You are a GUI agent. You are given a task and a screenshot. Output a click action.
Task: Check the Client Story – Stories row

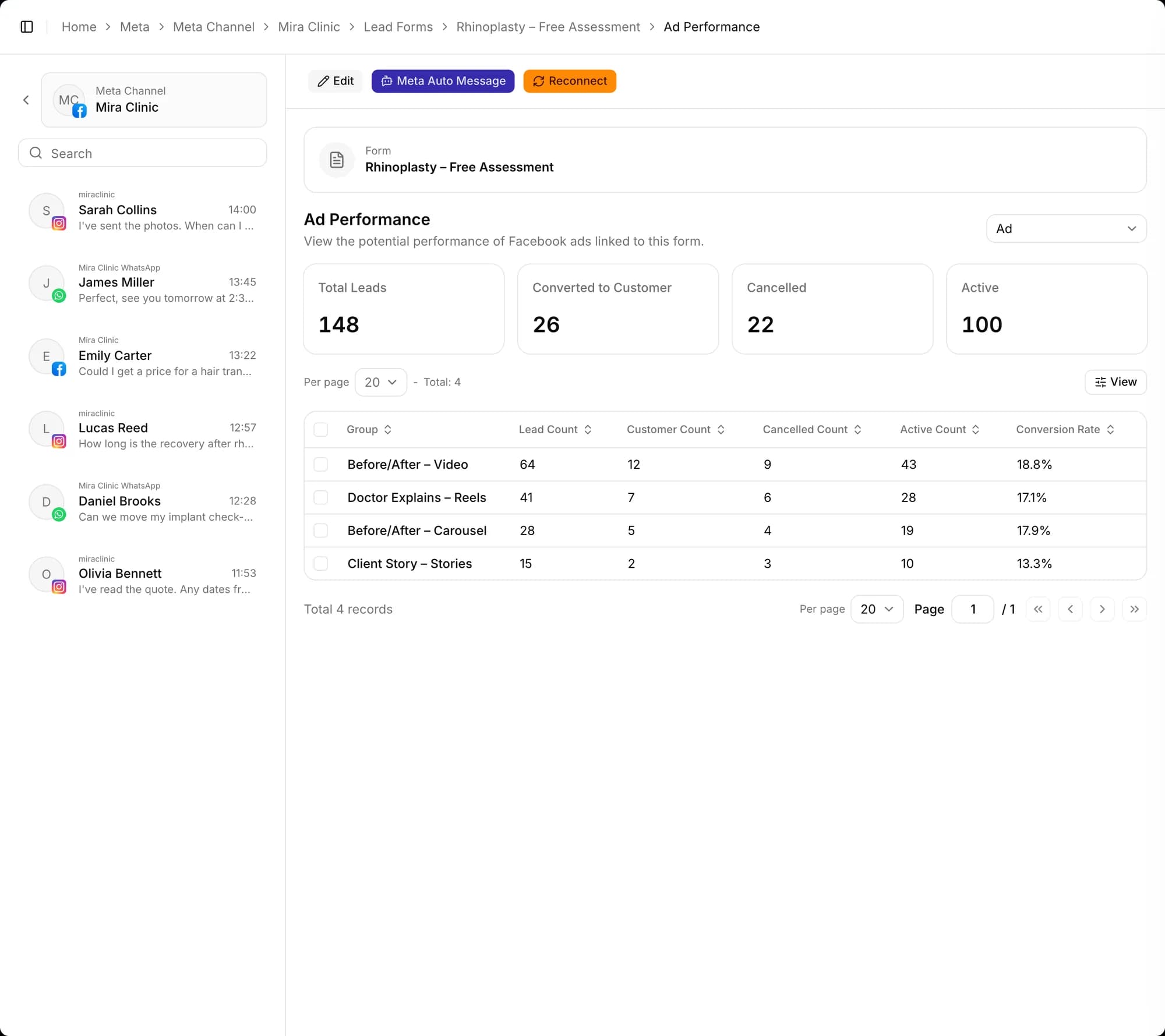tap(321, 564)
